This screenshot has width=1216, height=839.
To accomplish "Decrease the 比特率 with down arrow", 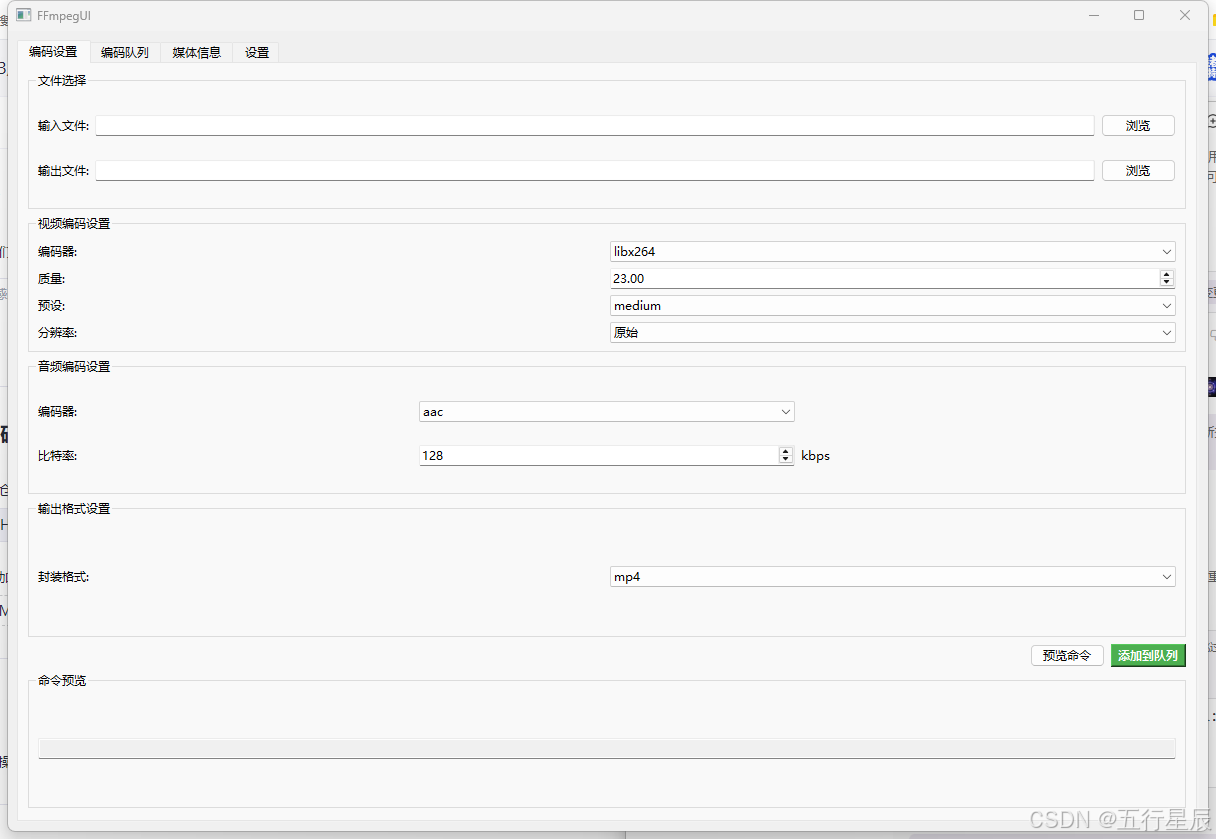I will pyautogui.click(x=786, y=460).
